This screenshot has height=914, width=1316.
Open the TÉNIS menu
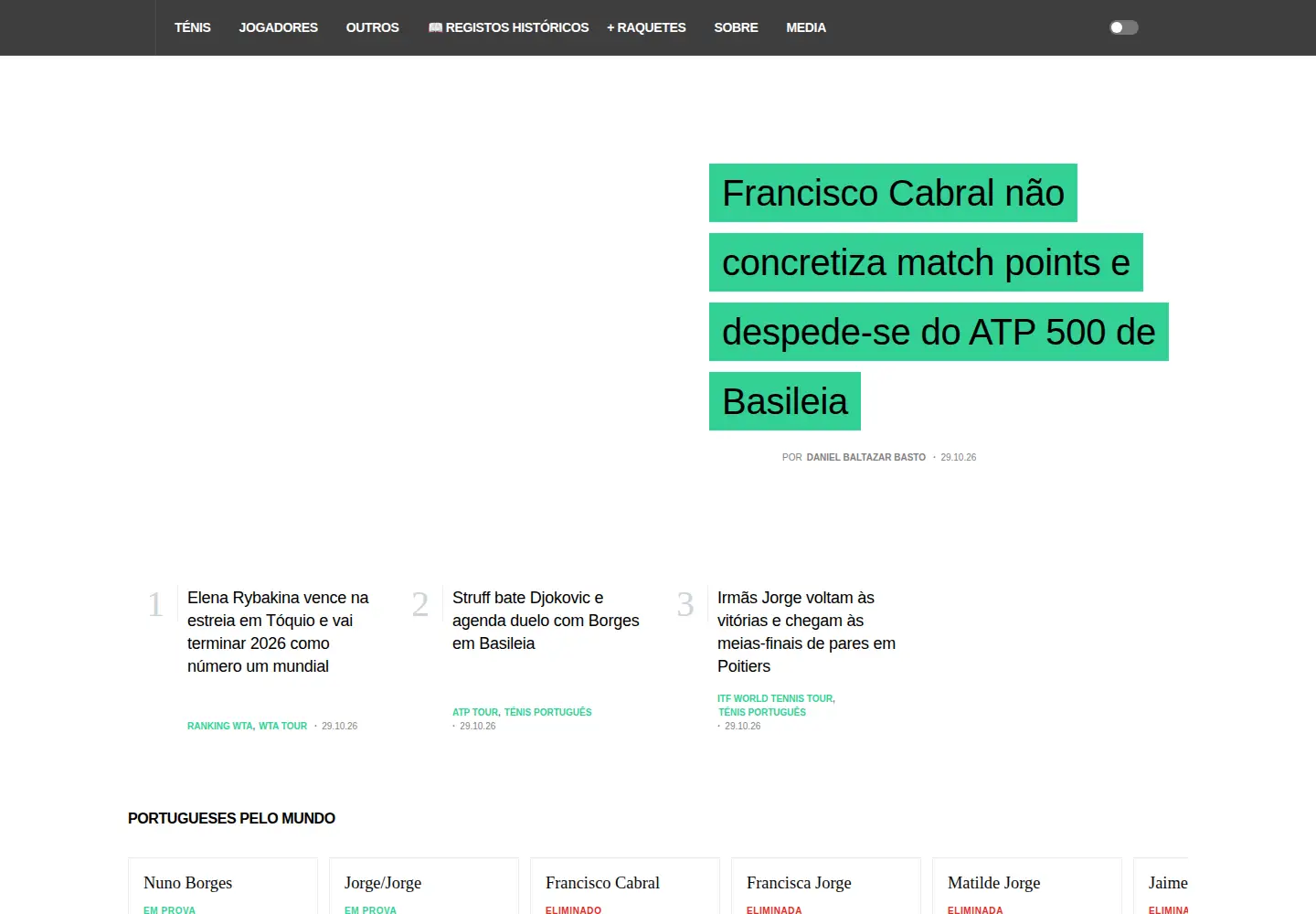(x=193, y=27)
